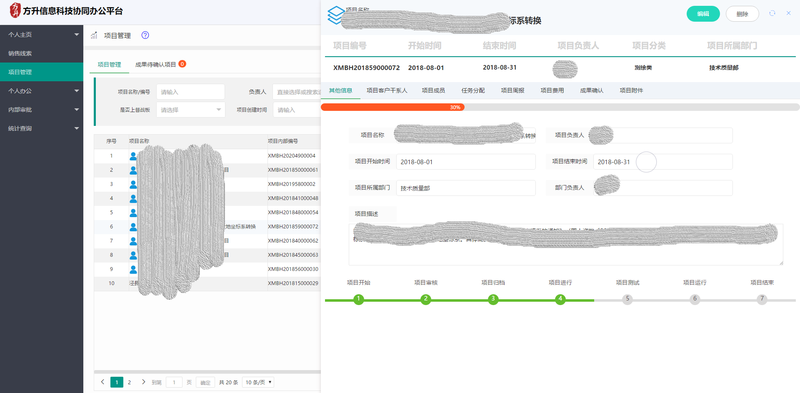Viewport: 800px width, 393px height.
Task: Click step 7 项目结束 on the timeline
Action: pos(762,299)
